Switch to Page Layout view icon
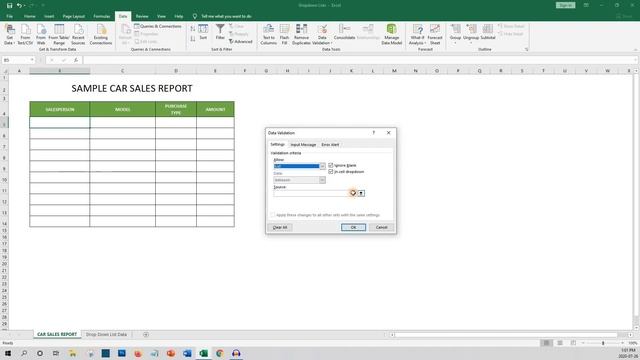640x360 pixels. pyautogui.click(x=560, y=343)
